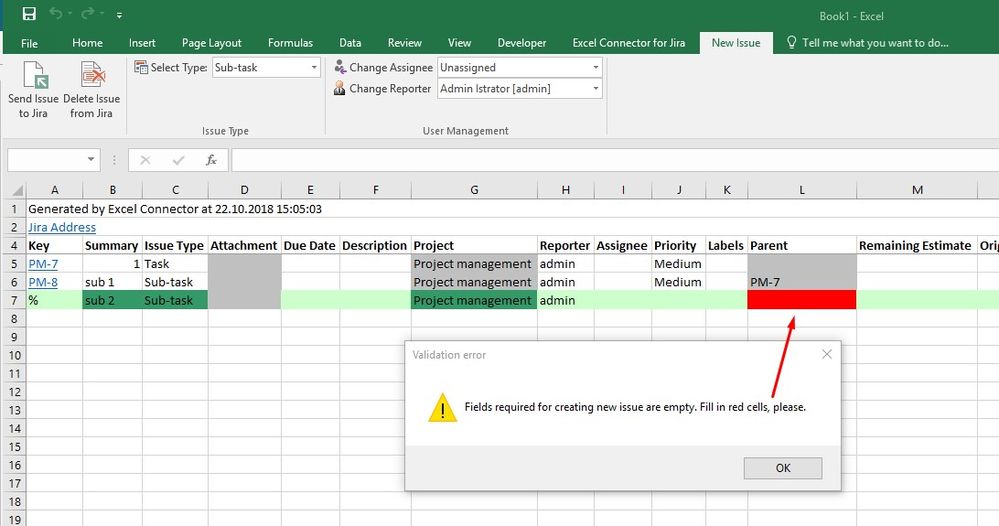Switch to the Developer tab
The height and width of the screenshot is (526, 999).
click(x=522, y=43)
